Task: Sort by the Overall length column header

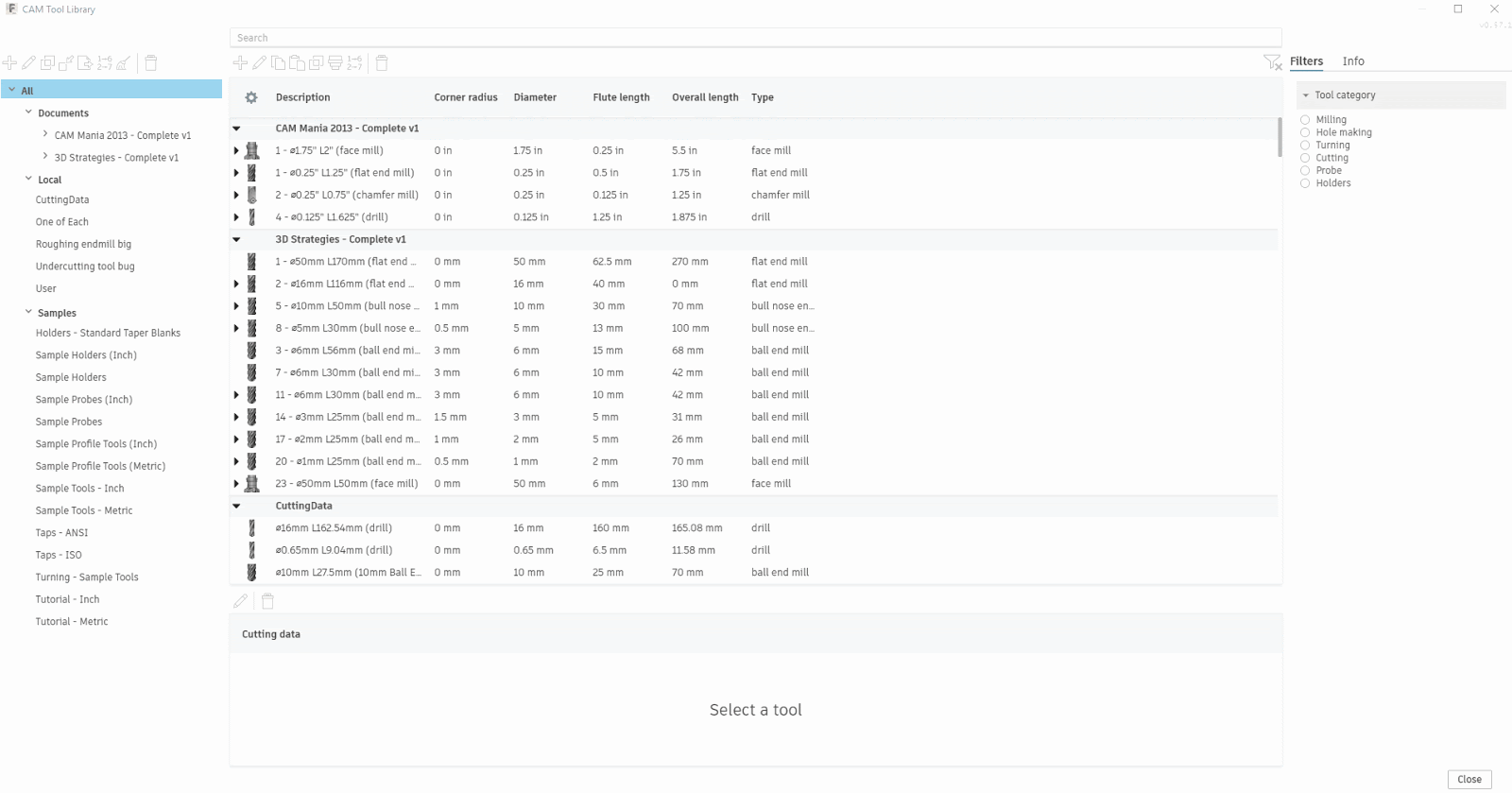Action: (705, 97)
